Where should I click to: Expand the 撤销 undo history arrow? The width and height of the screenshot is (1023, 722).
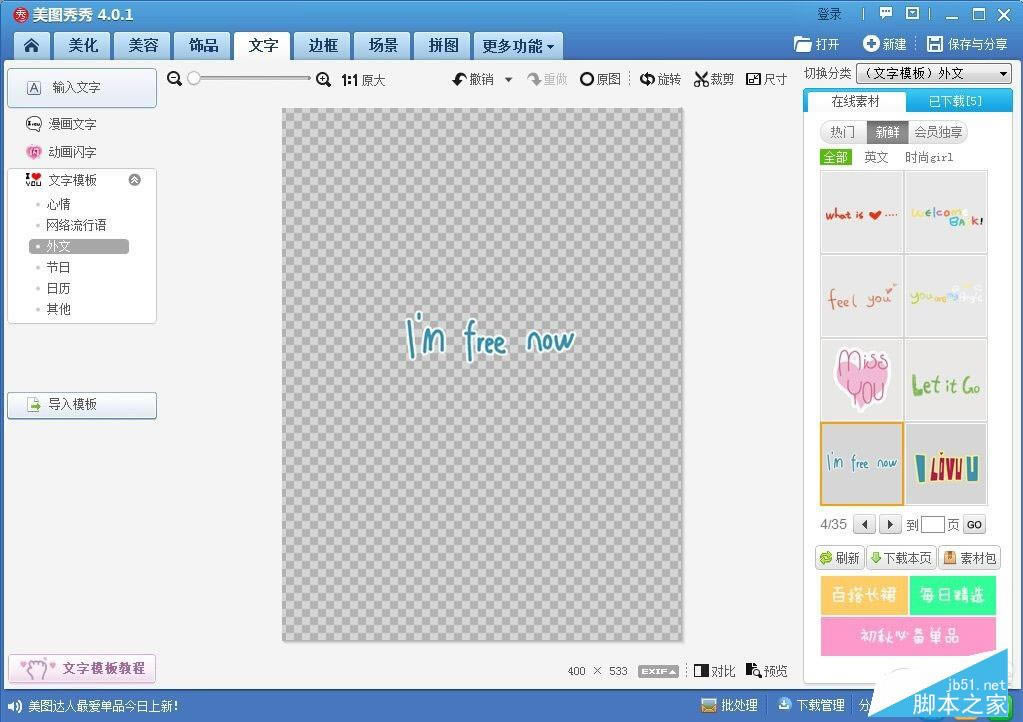point(508,79)
